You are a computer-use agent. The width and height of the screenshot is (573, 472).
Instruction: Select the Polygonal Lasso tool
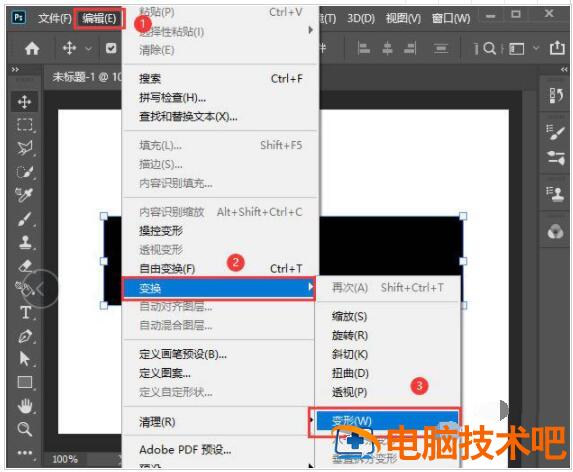coord(24,148)
